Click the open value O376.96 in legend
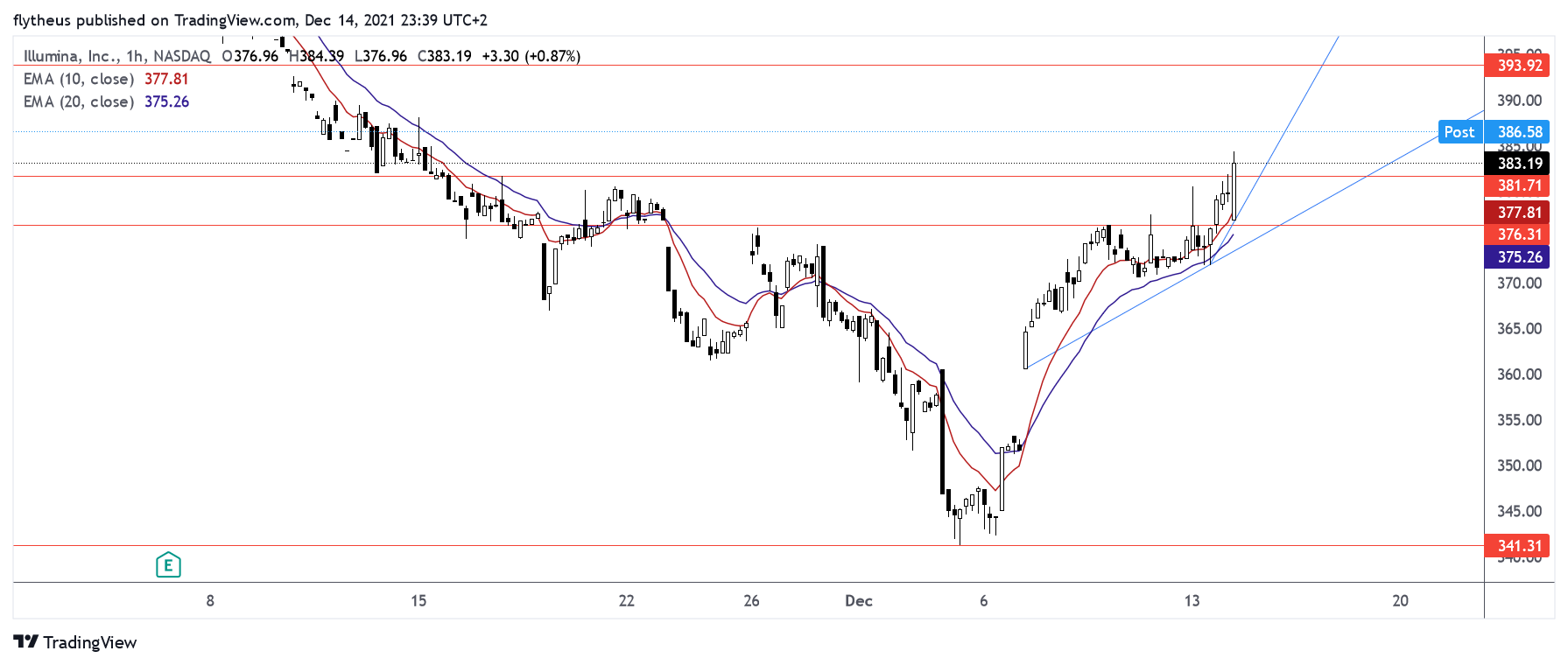The height and width of the screenshot is (665, 1568). (250, 56)
